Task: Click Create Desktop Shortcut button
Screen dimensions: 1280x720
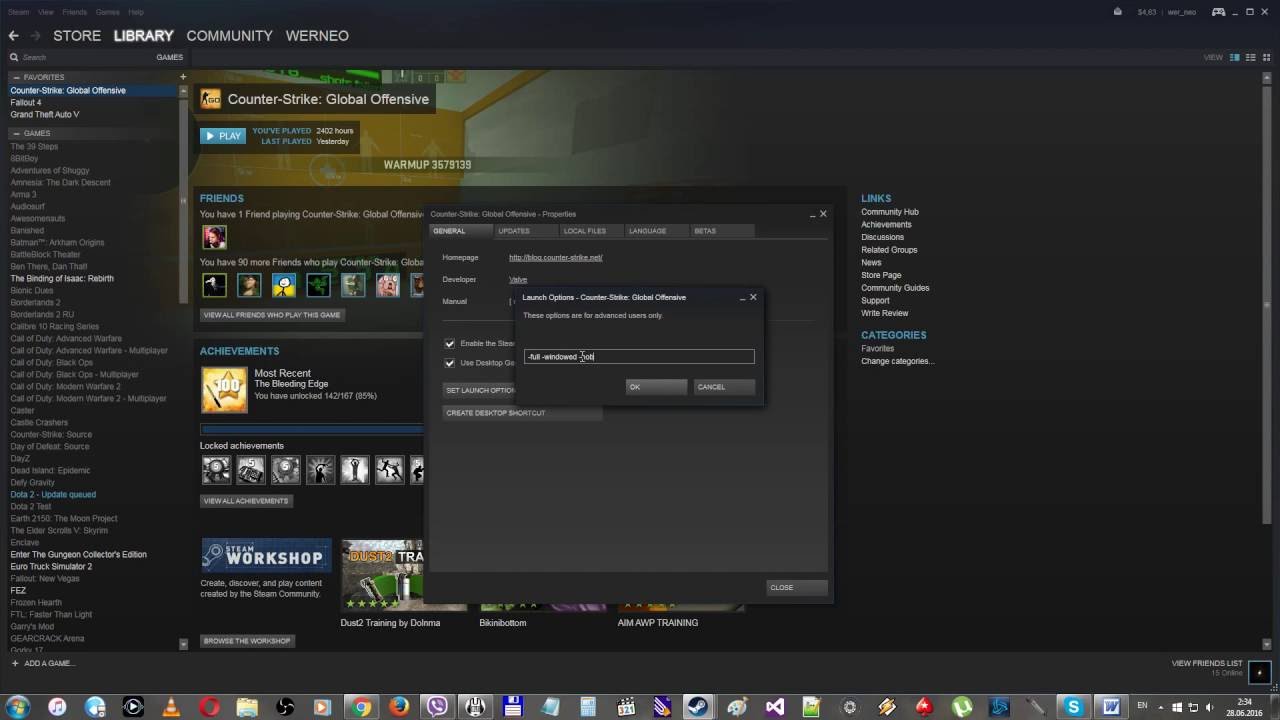Action: pyautogui.click(x=523, y=413)
